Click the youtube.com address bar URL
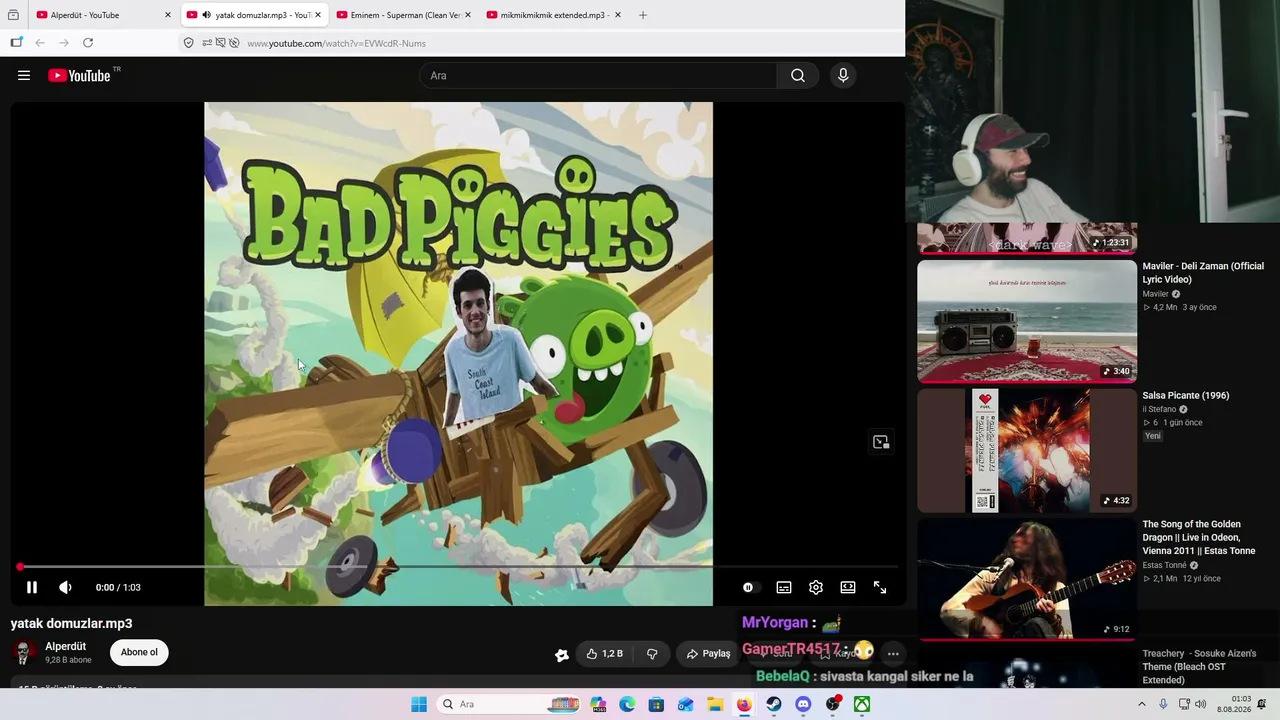Viewport: 1280px width, 720px height. coord(336,43)
